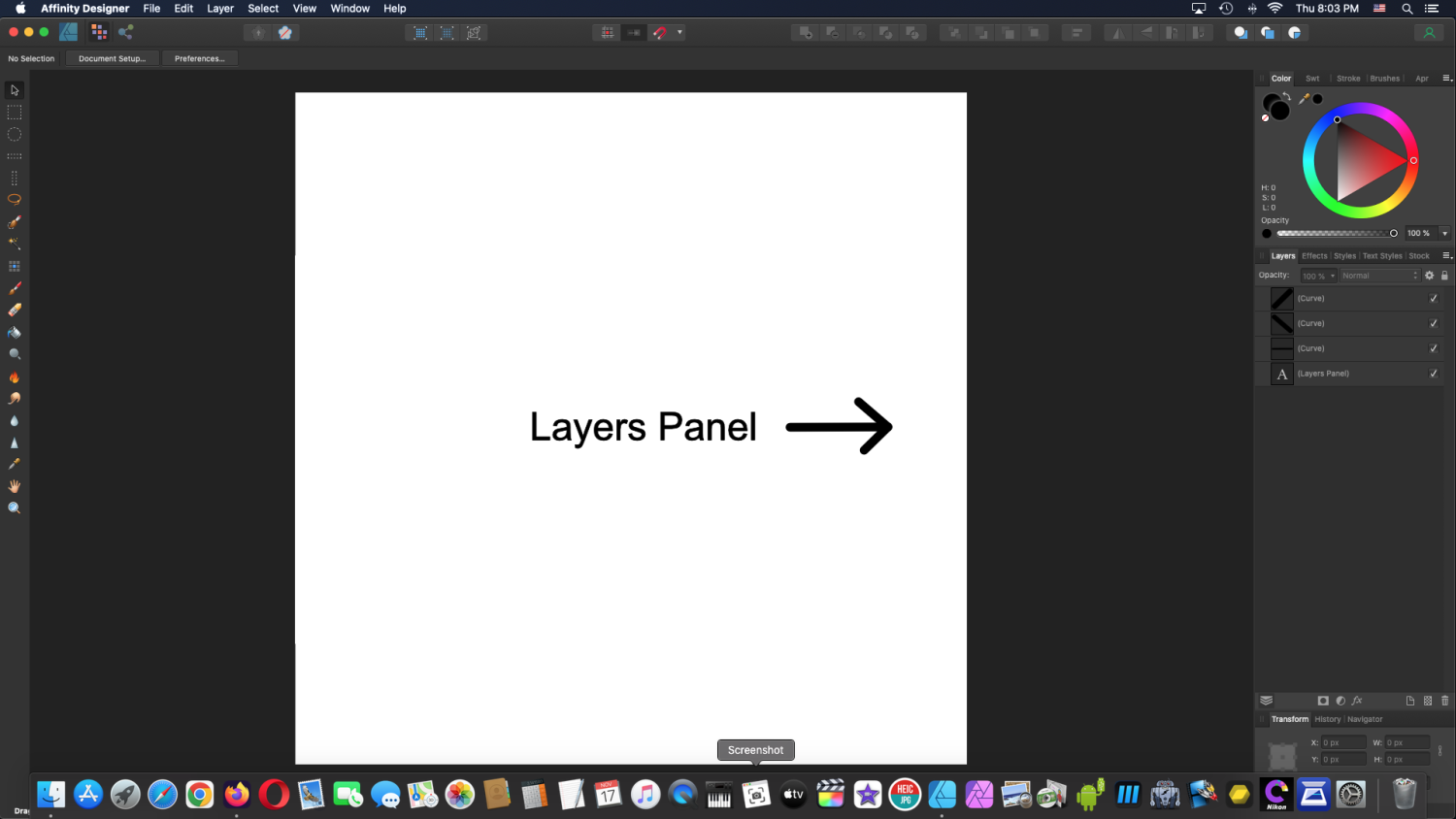Image resolution: width=1456 pixels, height=819 pixels.
Task: Click the color opacity slider handle
Action: coord(1394,234)
